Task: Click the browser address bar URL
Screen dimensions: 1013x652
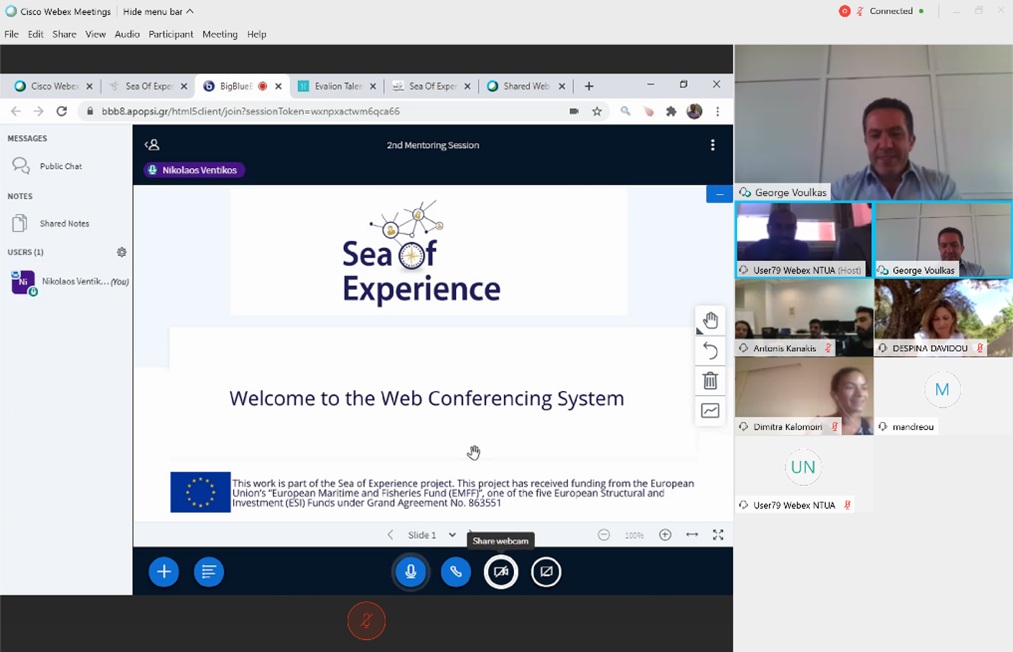Action: pyautogui.click(x=251, y=111)
